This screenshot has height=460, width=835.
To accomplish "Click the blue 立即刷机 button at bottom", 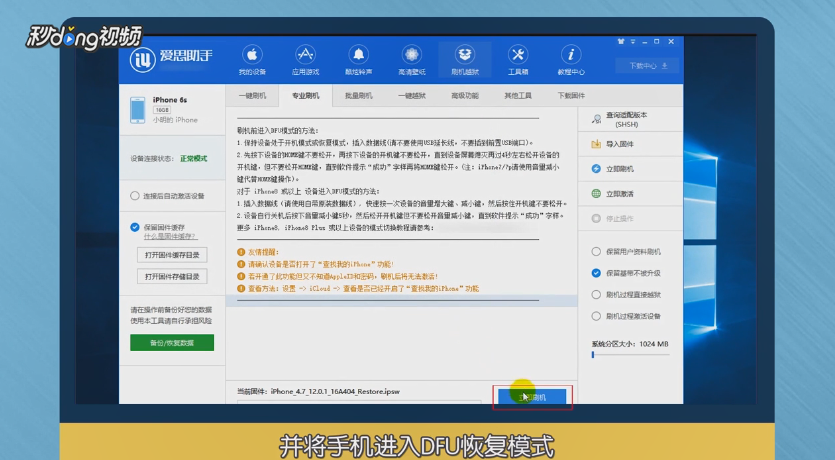I will (532, 397).
